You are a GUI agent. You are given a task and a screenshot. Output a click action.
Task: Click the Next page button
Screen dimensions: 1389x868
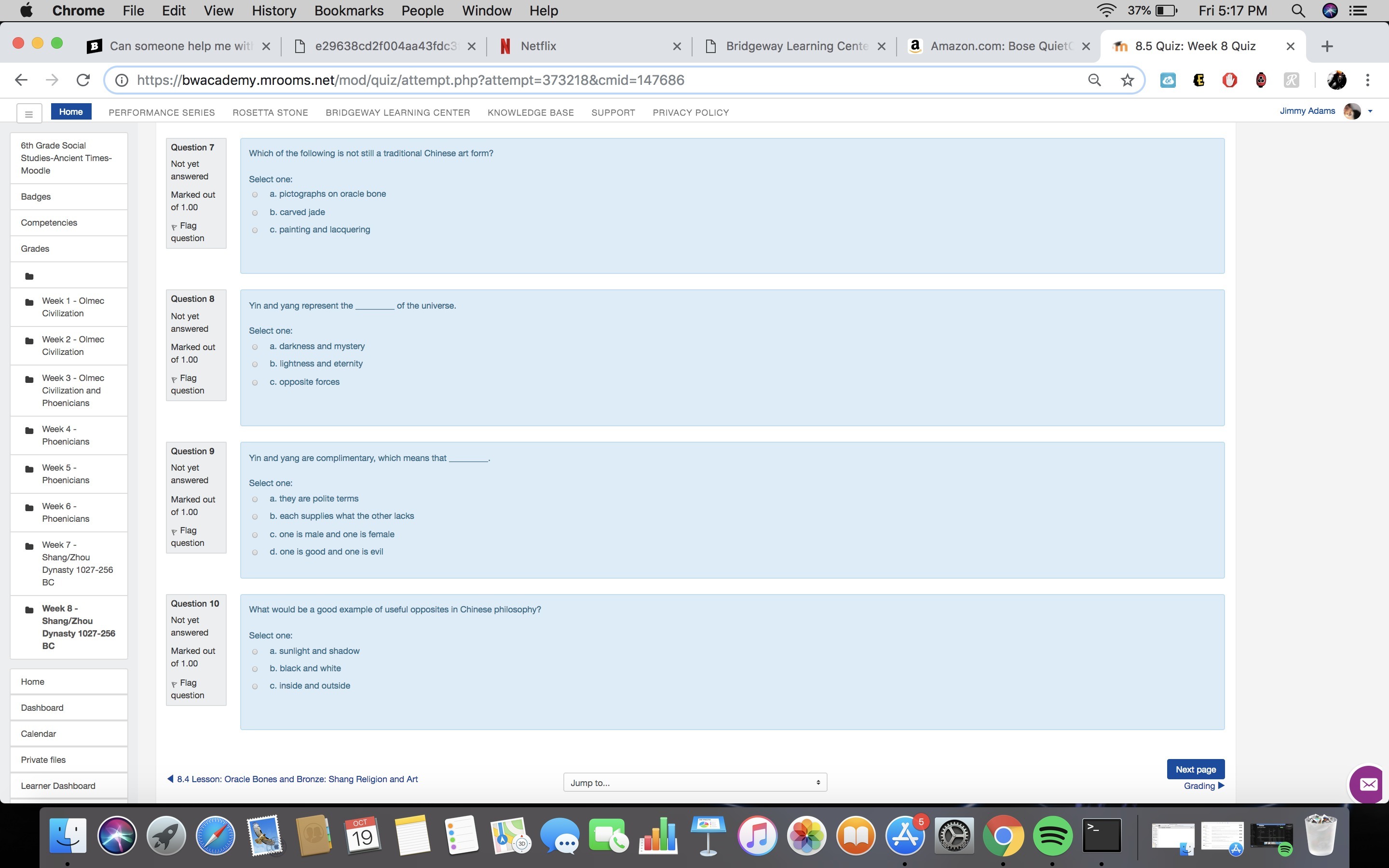pyautogui.click(x=1195, y=769)
